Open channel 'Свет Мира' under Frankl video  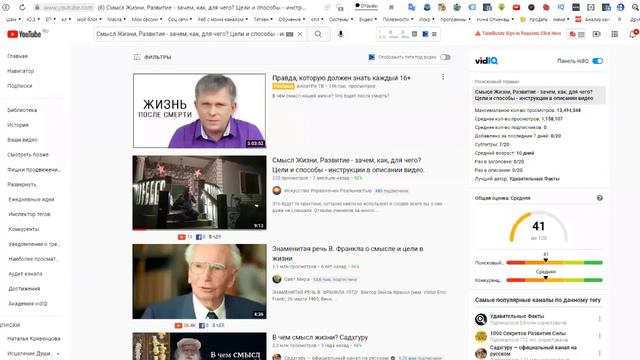pyautogui.click(x=297, y=279)
